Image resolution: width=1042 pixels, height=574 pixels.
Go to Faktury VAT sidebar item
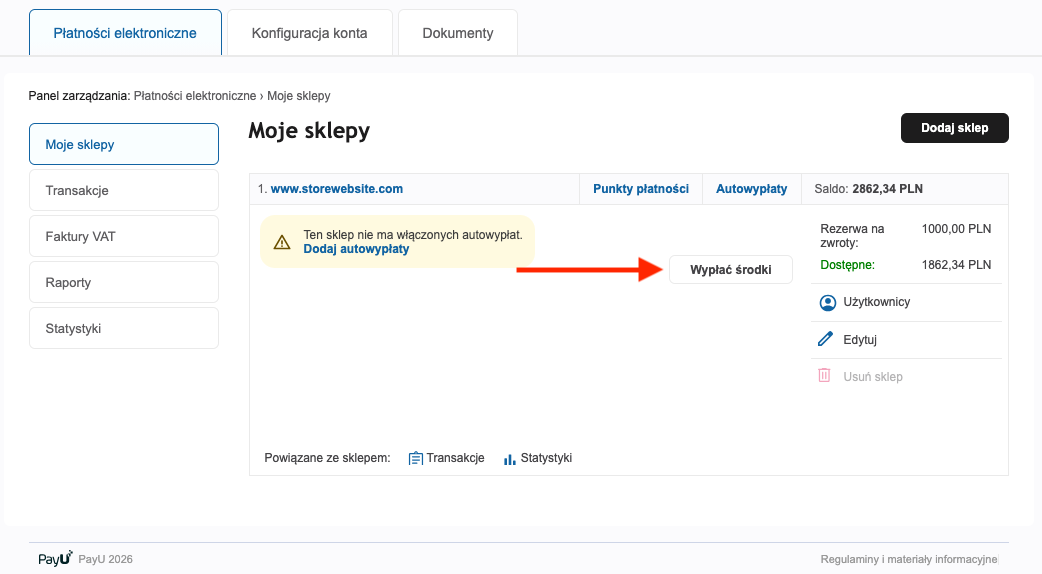pos(124,236)
